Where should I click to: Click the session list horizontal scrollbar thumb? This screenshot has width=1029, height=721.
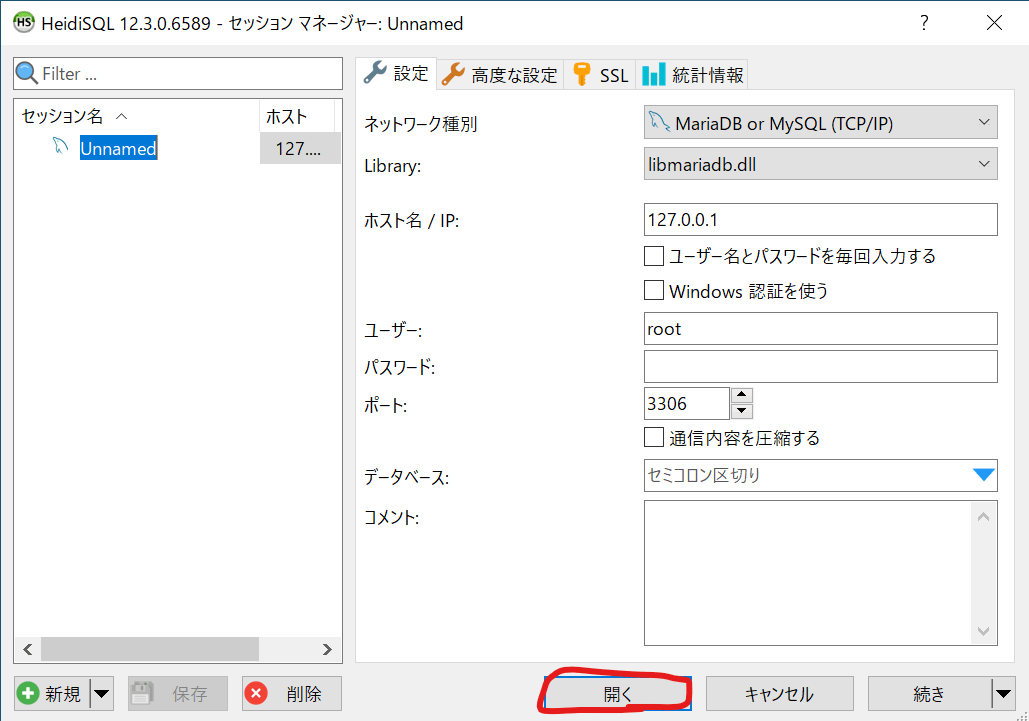point(150,649)
